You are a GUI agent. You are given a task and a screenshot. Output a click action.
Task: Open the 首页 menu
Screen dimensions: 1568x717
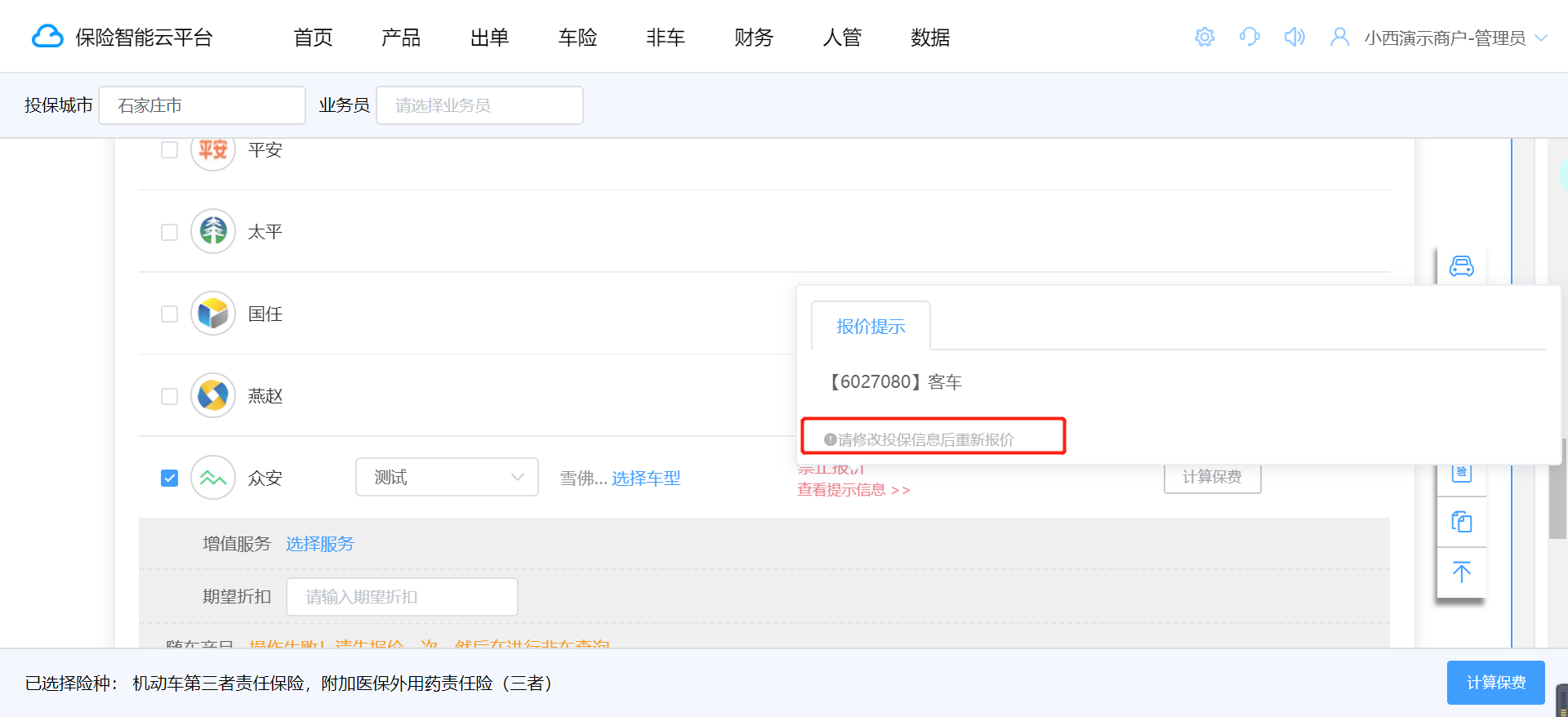point(313,38)
